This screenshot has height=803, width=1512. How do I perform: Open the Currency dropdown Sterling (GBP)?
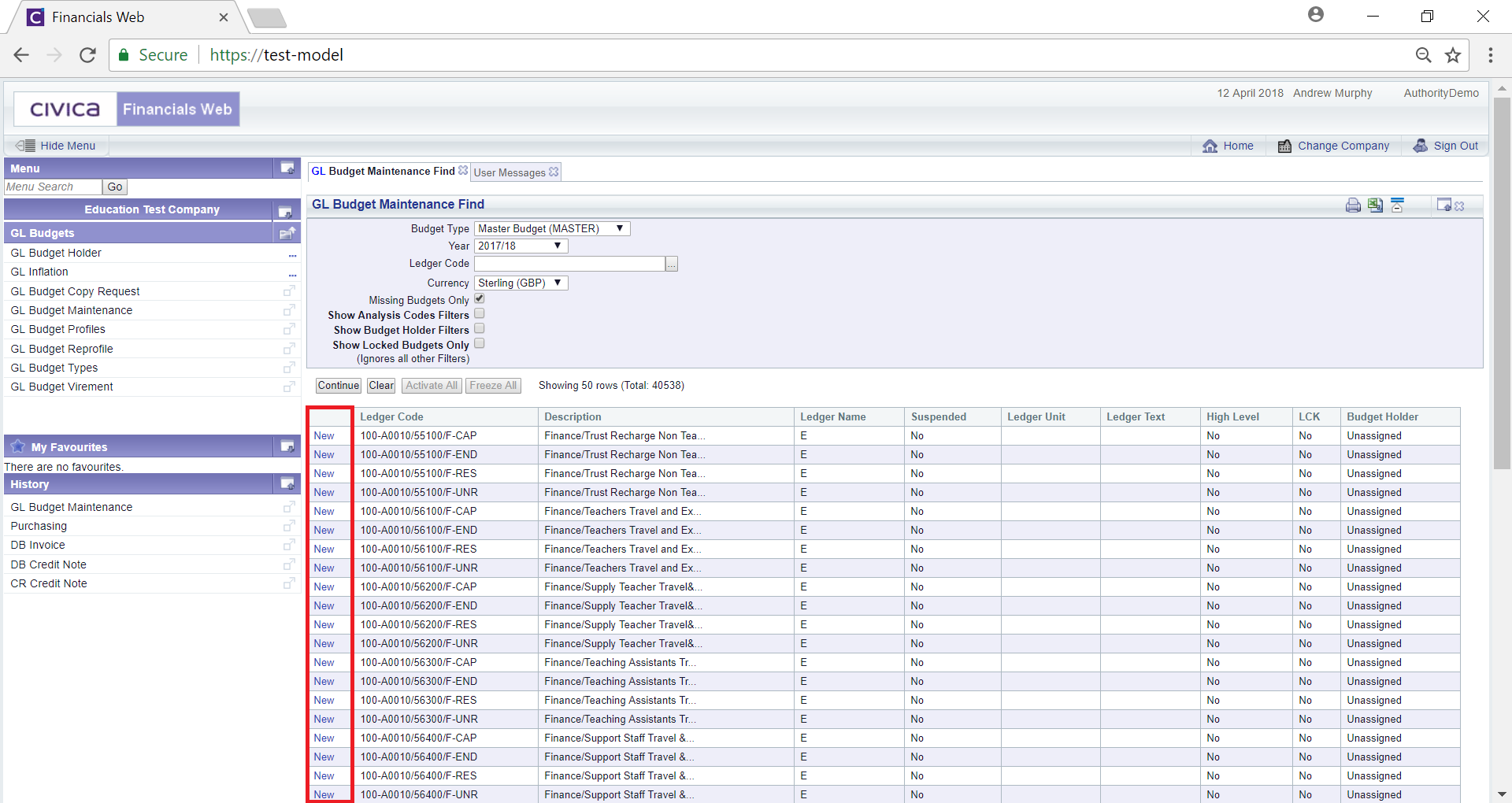tap(521, 283)
